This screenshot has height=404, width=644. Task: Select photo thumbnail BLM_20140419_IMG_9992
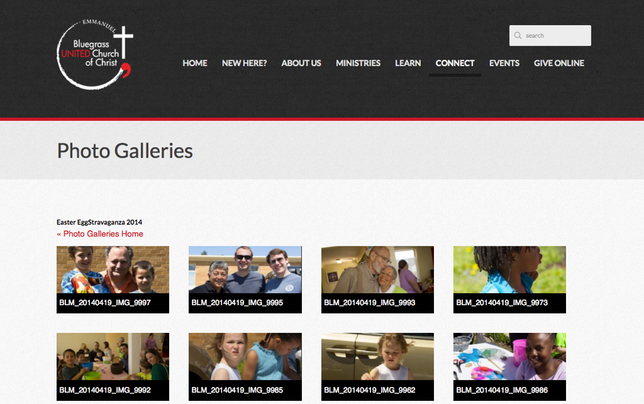pos(113,367)
